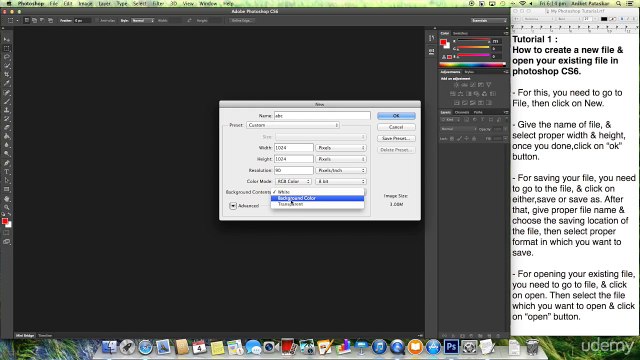Select the Move tool
The image size is (640, 360).
[x=7, y=39]
